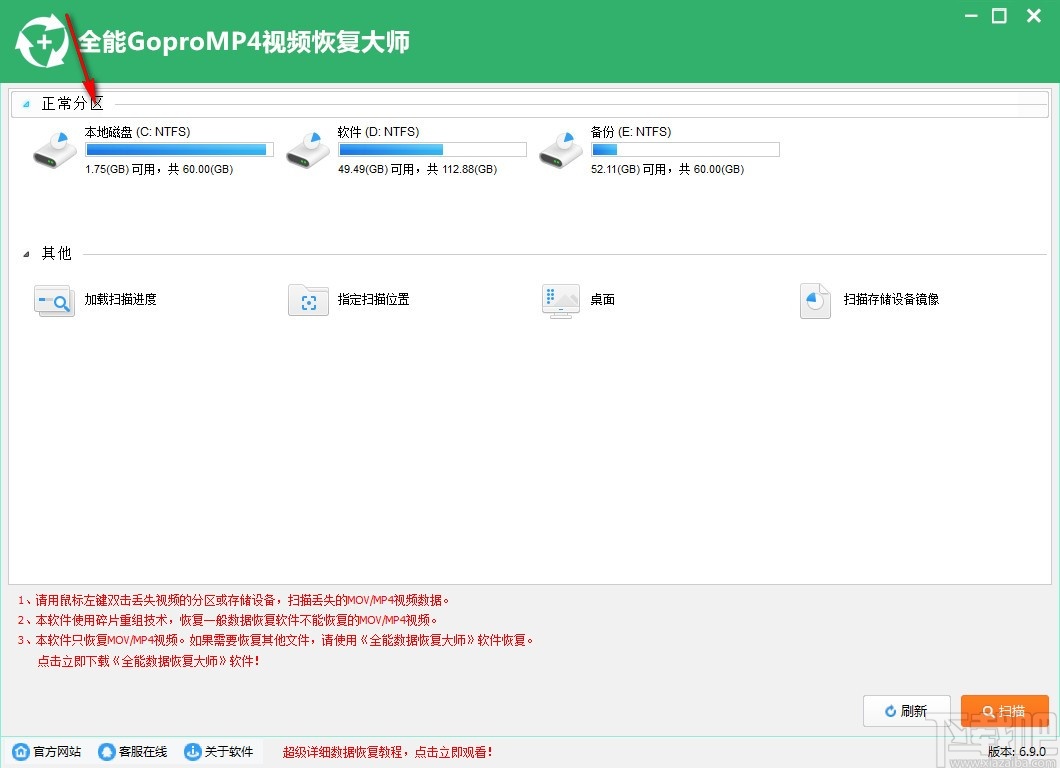
Task: Click the 加载扫描进度 magnifier icon
Action: click(54, 301)
